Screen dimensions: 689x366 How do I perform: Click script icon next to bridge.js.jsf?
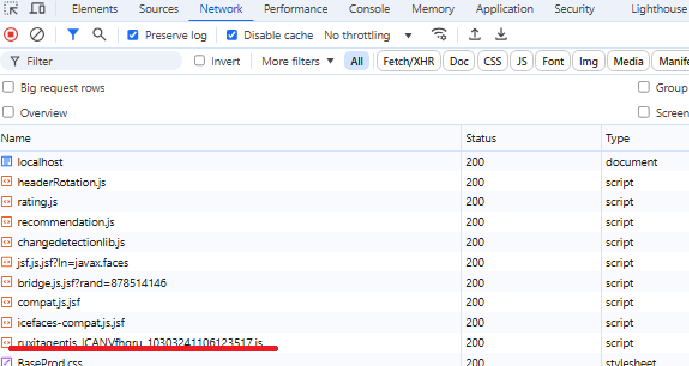[7, 283]
